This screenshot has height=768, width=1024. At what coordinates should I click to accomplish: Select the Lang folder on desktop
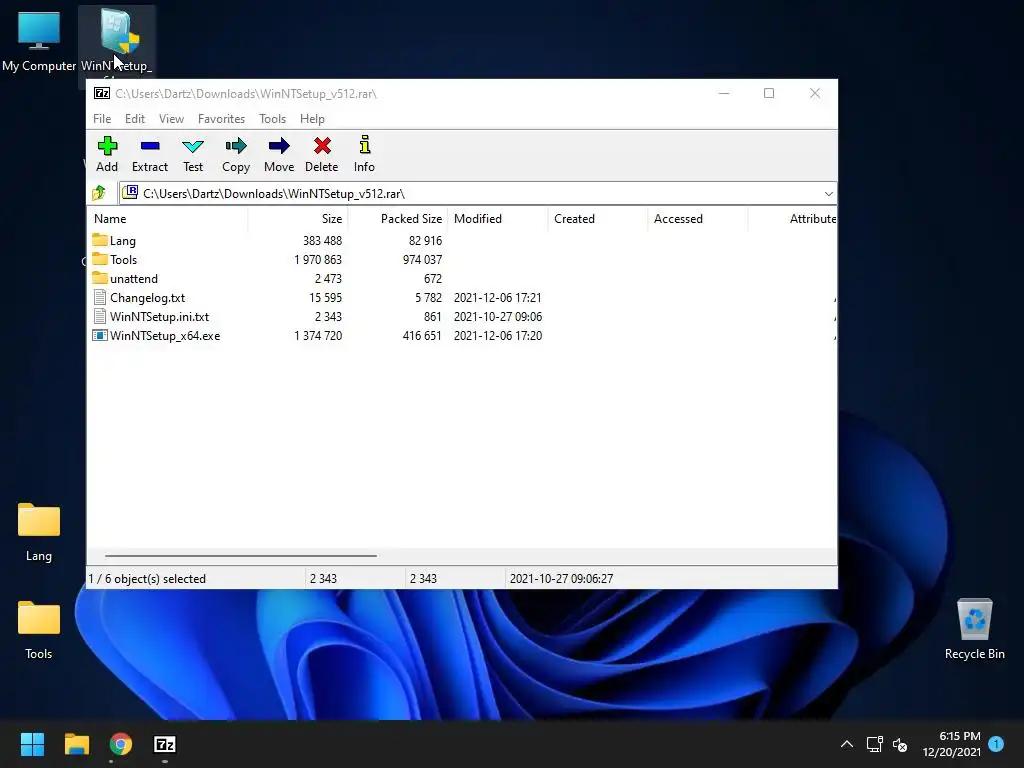click(39, 520)
